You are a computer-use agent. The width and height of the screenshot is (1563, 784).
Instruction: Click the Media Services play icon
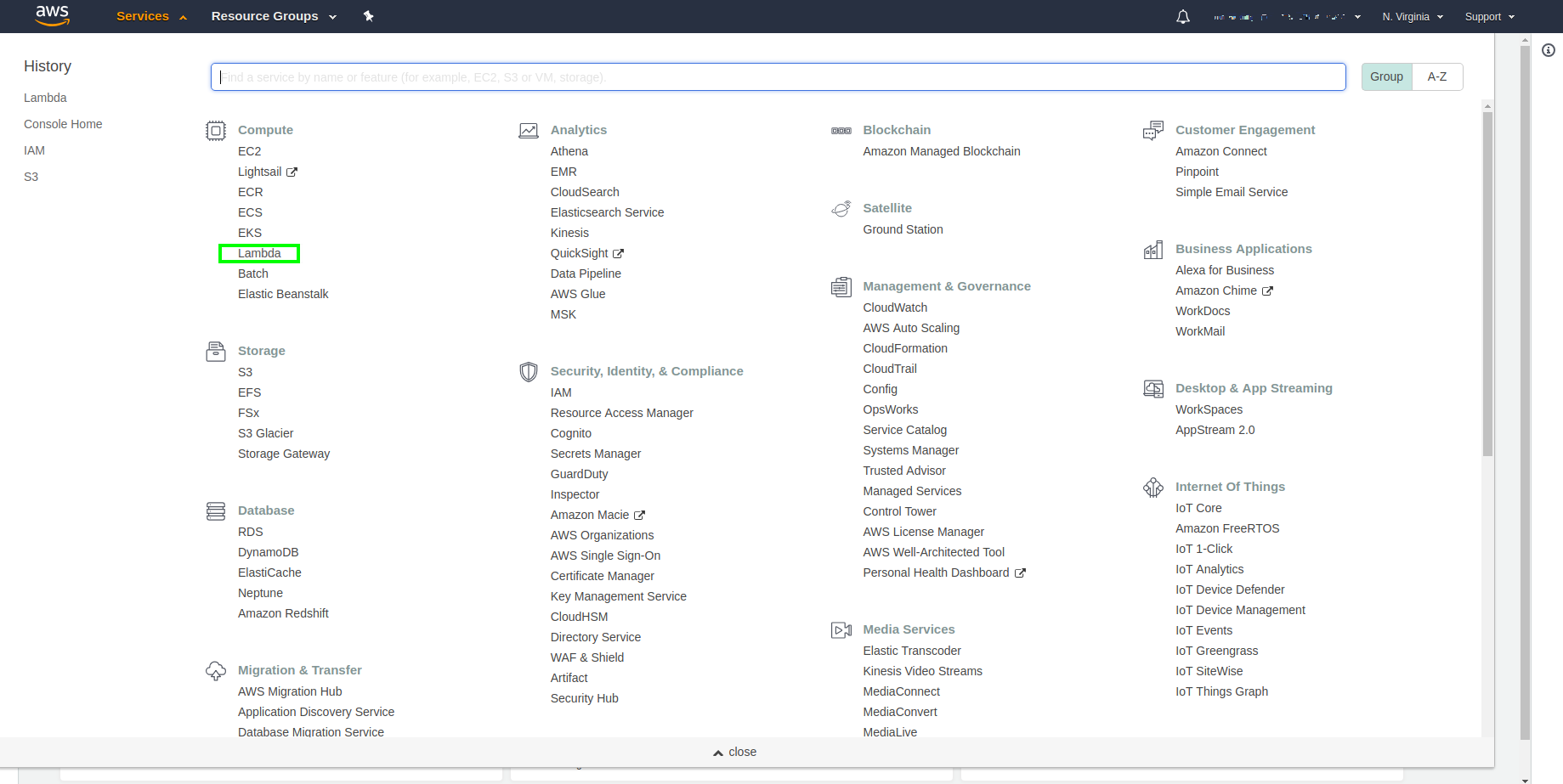(841, 629)
